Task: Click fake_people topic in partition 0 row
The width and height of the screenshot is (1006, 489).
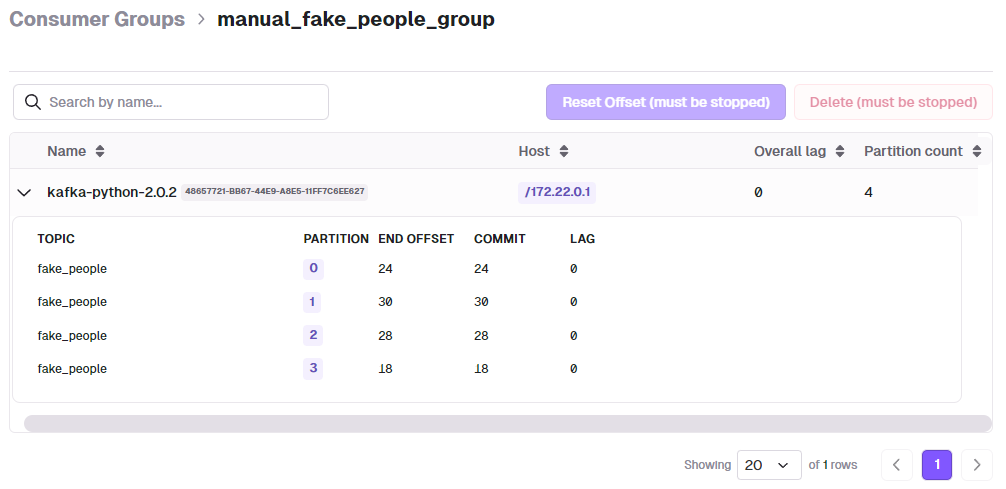Action: pyautogui.click(x=72, y=269)
